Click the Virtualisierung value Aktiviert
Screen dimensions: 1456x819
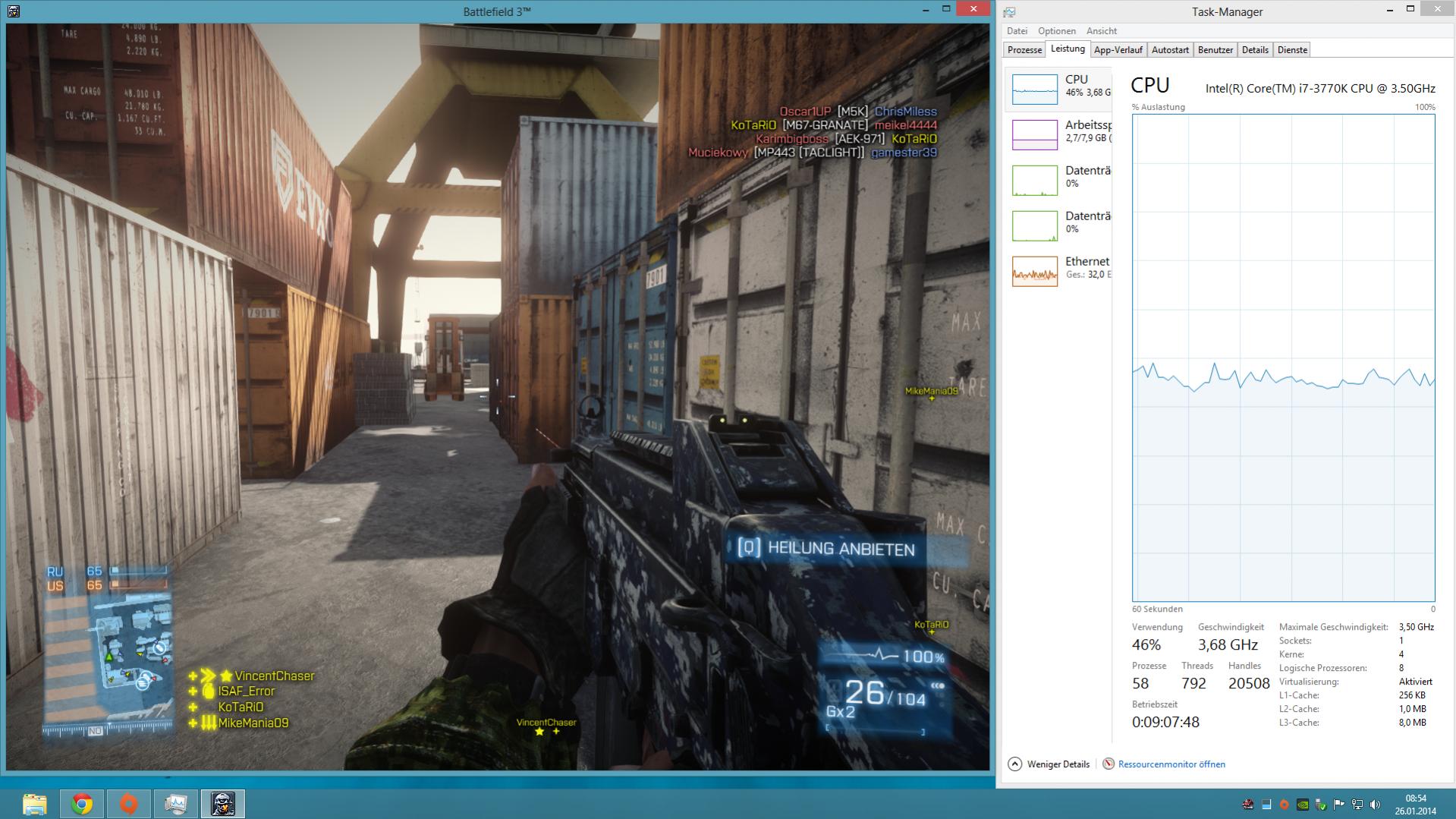(1415, 682)
